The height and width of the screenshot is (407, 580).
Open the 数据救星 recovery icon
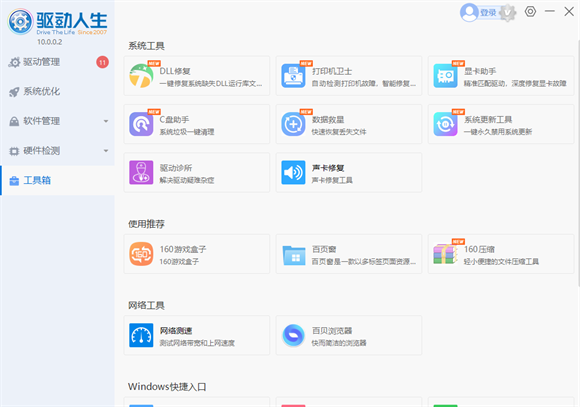(293, 124)
